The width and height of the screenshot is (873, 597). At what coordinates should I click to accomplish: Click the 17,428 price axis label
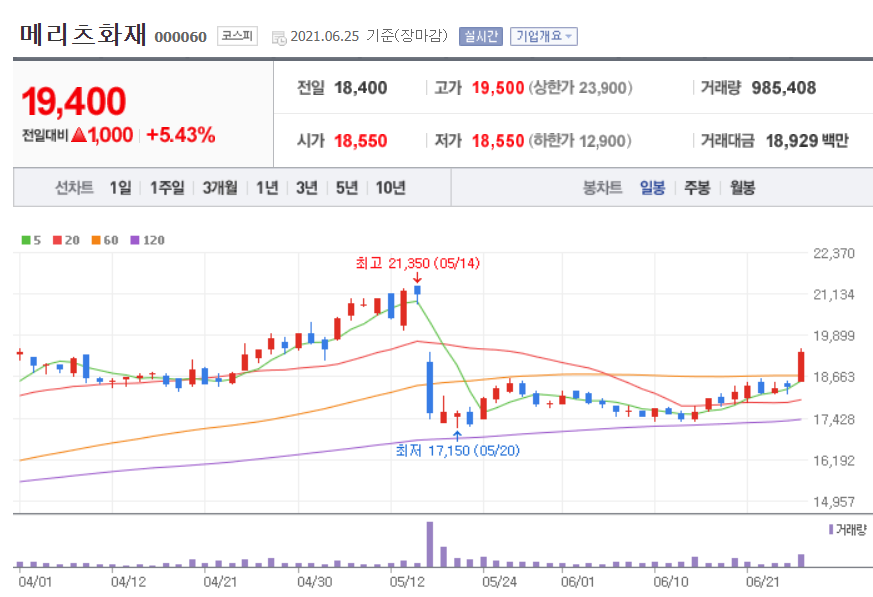[x=834, y=419]
